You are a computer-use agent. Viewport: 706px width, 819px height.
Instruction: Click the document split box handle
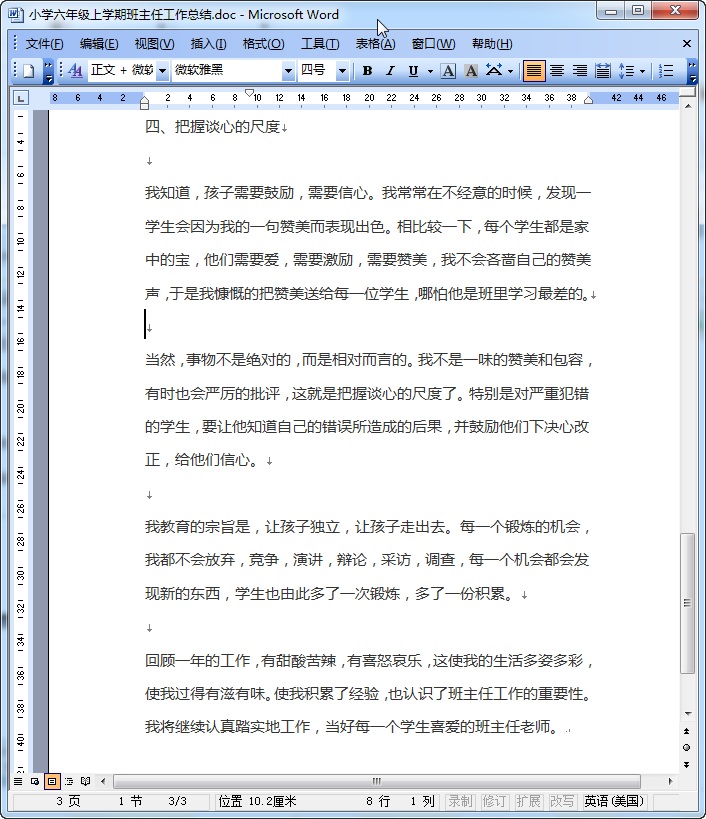(x=688, y=92)
